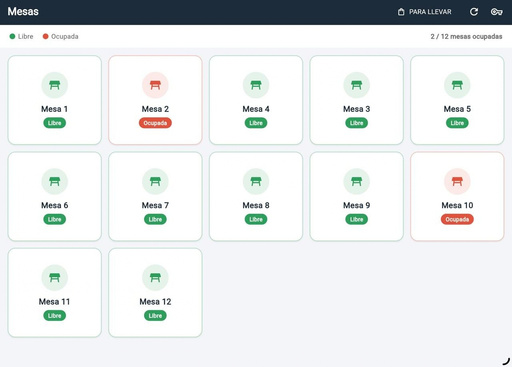Select the 'Mesa 12' label
Viewport: 512px width, 367px height.
pyautogui.click(x=155, y=302)
